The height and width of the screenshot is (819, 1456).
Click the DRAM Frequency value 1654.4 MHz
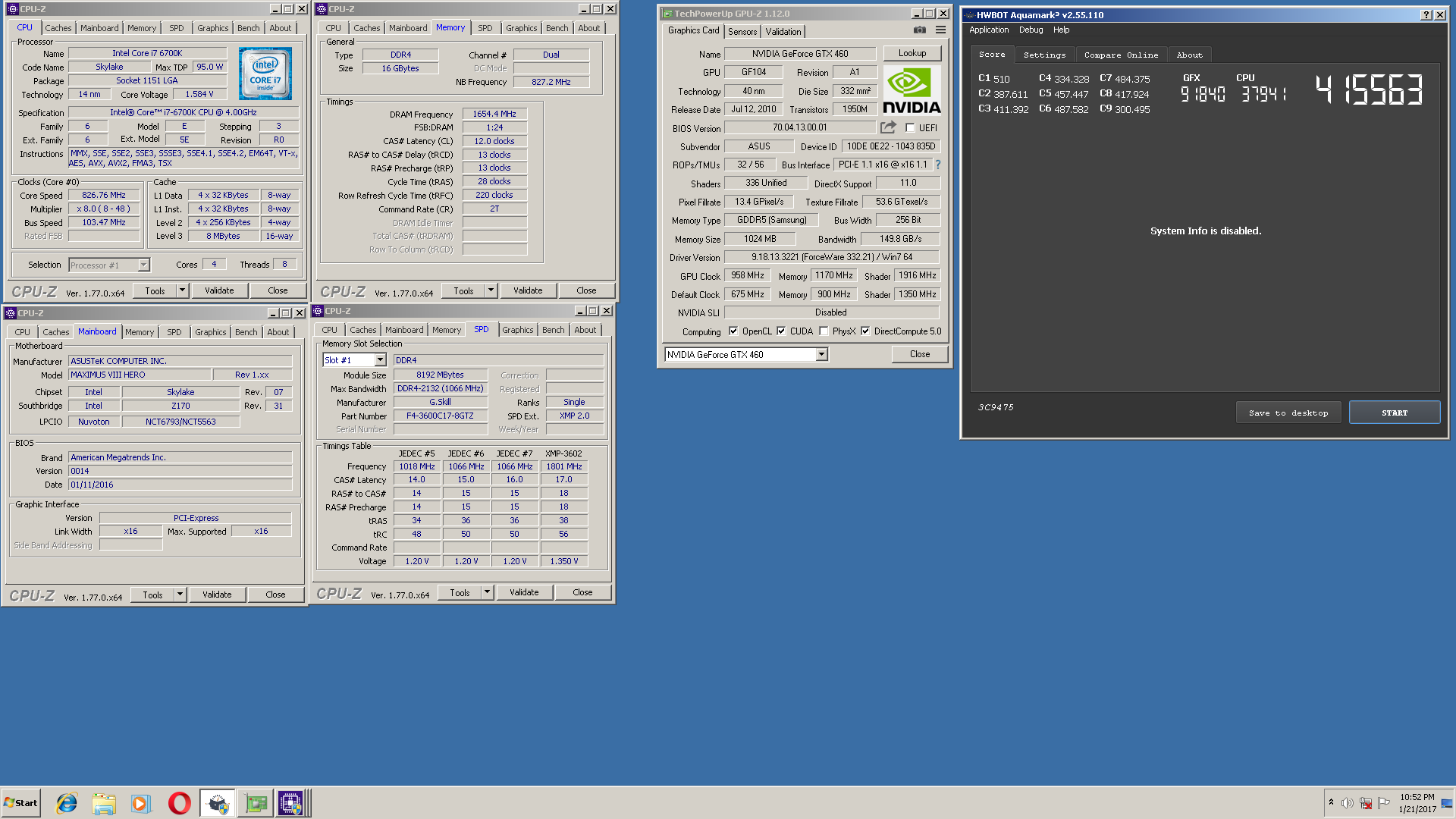[x=494, y=115]
